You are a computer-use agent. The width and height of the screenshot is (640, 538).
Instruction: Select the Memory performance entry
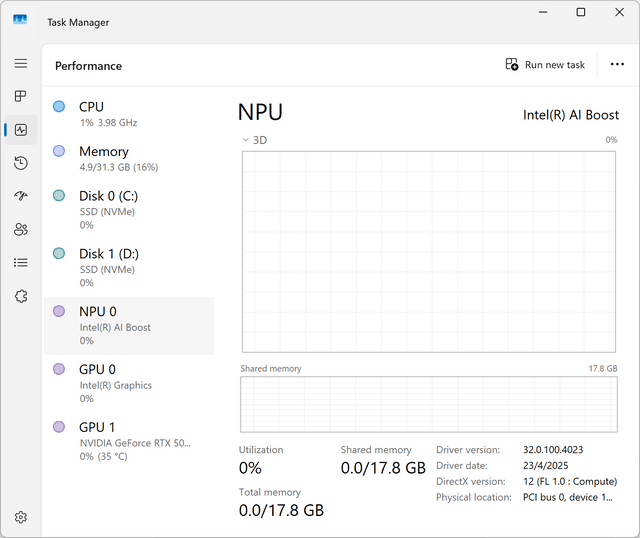click(x=129, y=159)
